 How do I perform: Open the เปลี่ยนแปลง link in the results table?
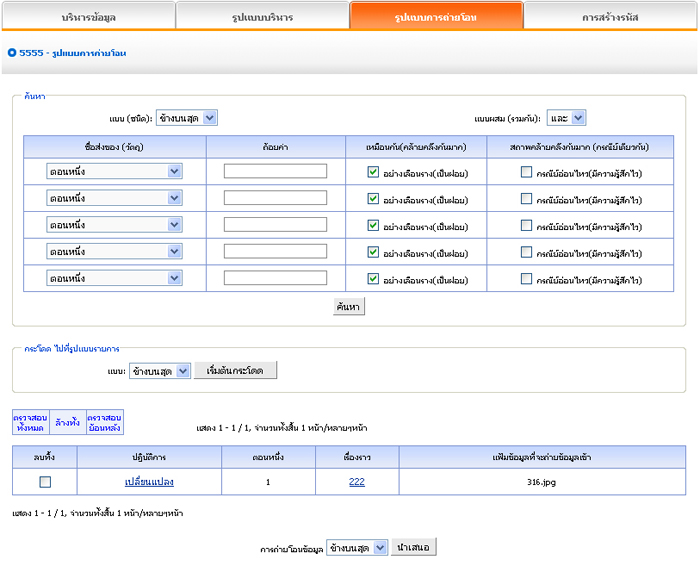coord(149,482)
